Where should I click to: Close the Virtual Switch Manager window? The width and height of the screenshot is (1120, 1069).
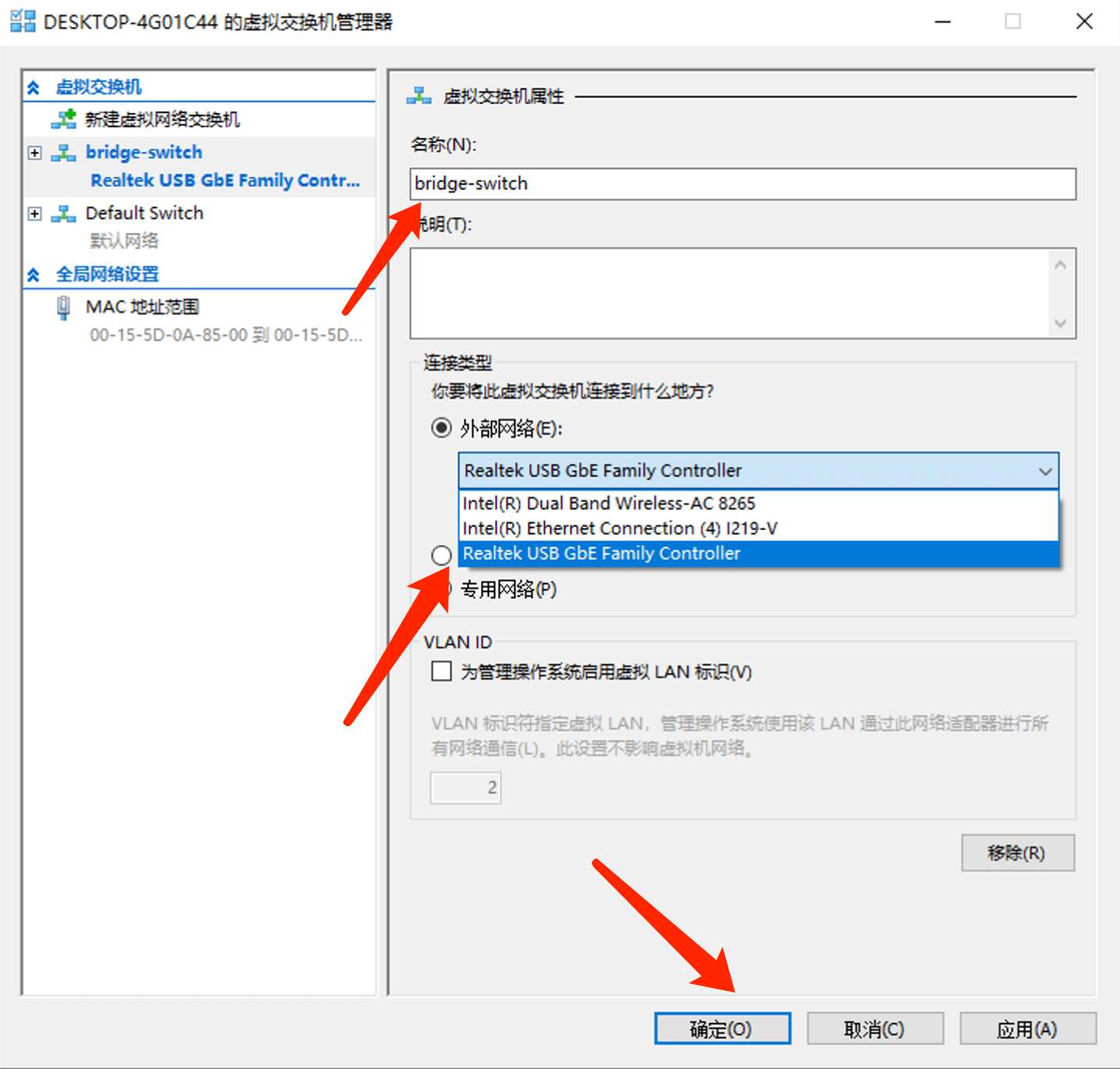point(1084,22)
